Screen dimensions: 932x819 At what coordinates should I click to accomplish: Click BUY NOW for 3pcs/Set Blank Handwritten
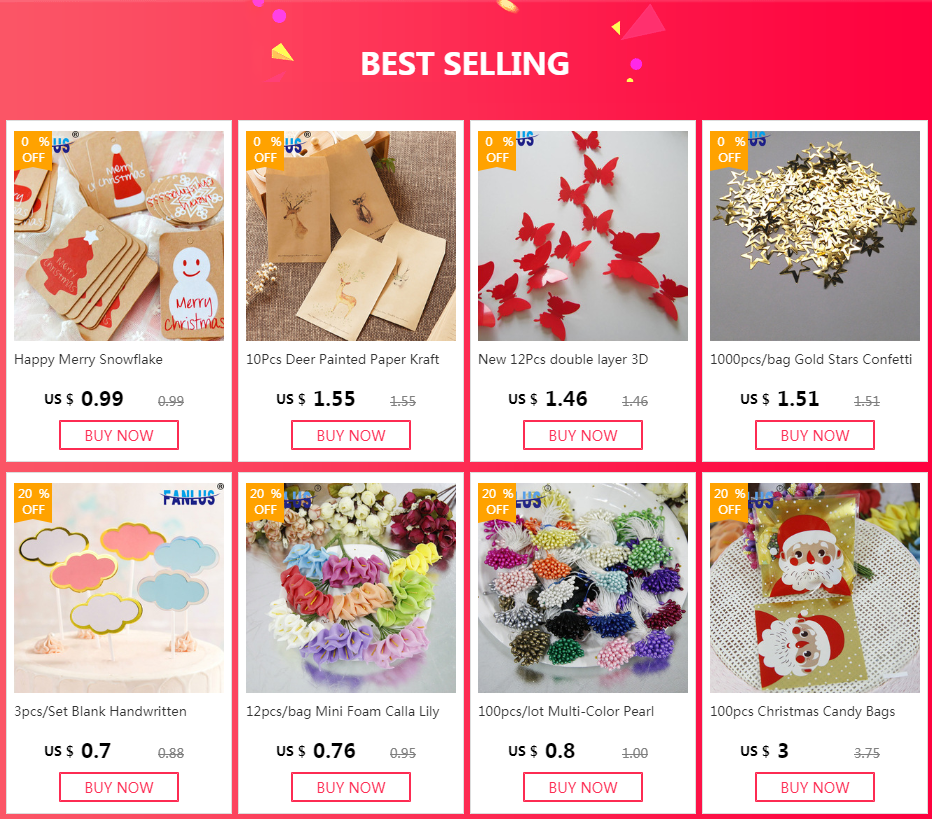coord(119,787)
